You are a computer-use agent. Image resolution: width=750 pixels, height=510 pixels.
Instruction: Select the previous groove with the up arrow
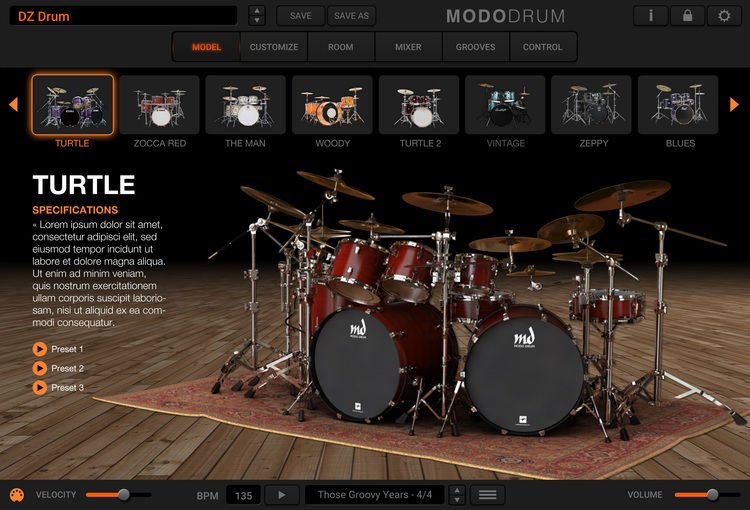click(457, 490)
